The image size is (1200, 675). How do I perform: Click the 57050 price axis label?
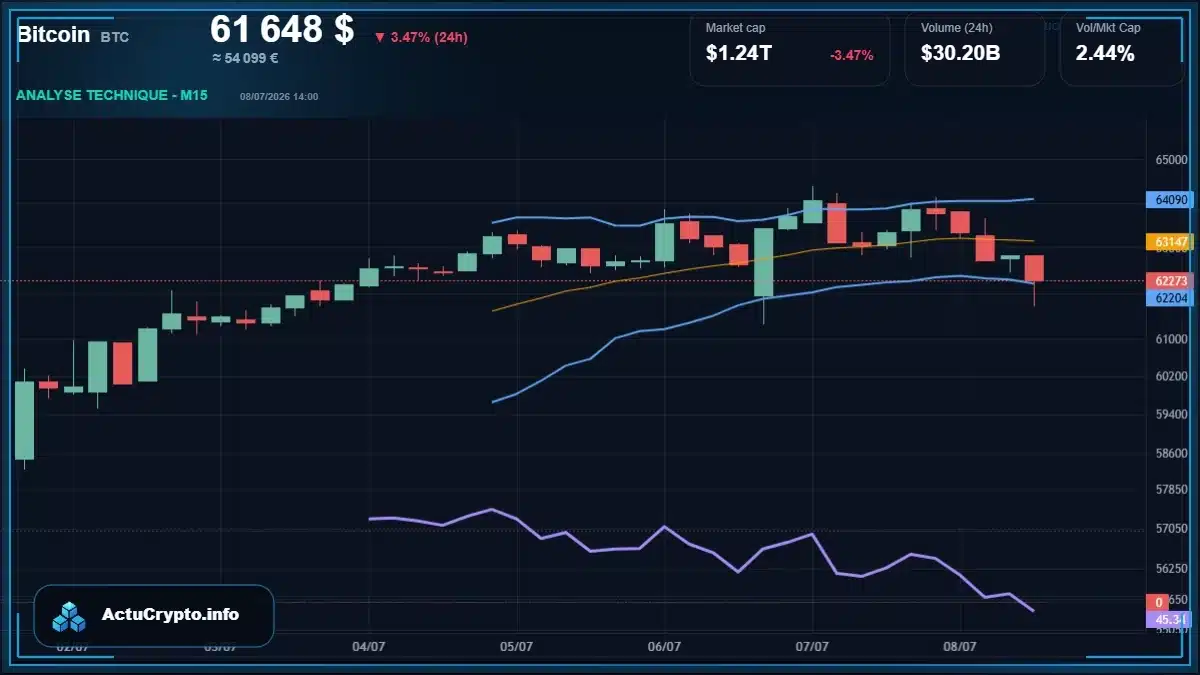coord(1171,528)
